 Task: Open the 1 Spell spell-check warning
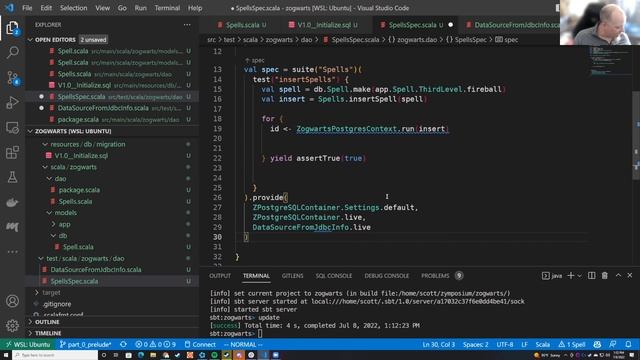[572, 344]
